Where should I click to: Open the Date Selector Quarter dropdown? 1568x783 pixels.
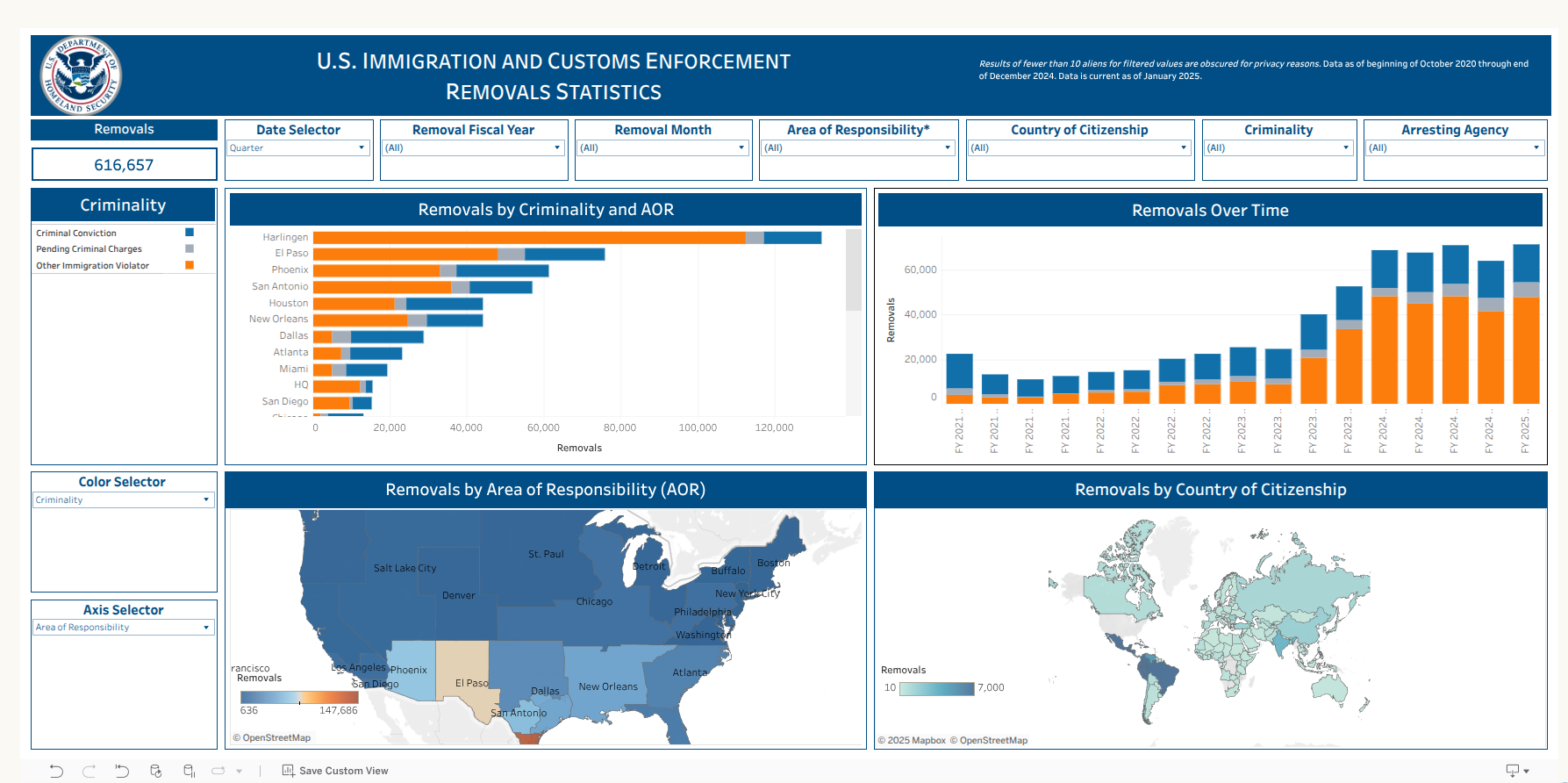click(x=298, y=148)
